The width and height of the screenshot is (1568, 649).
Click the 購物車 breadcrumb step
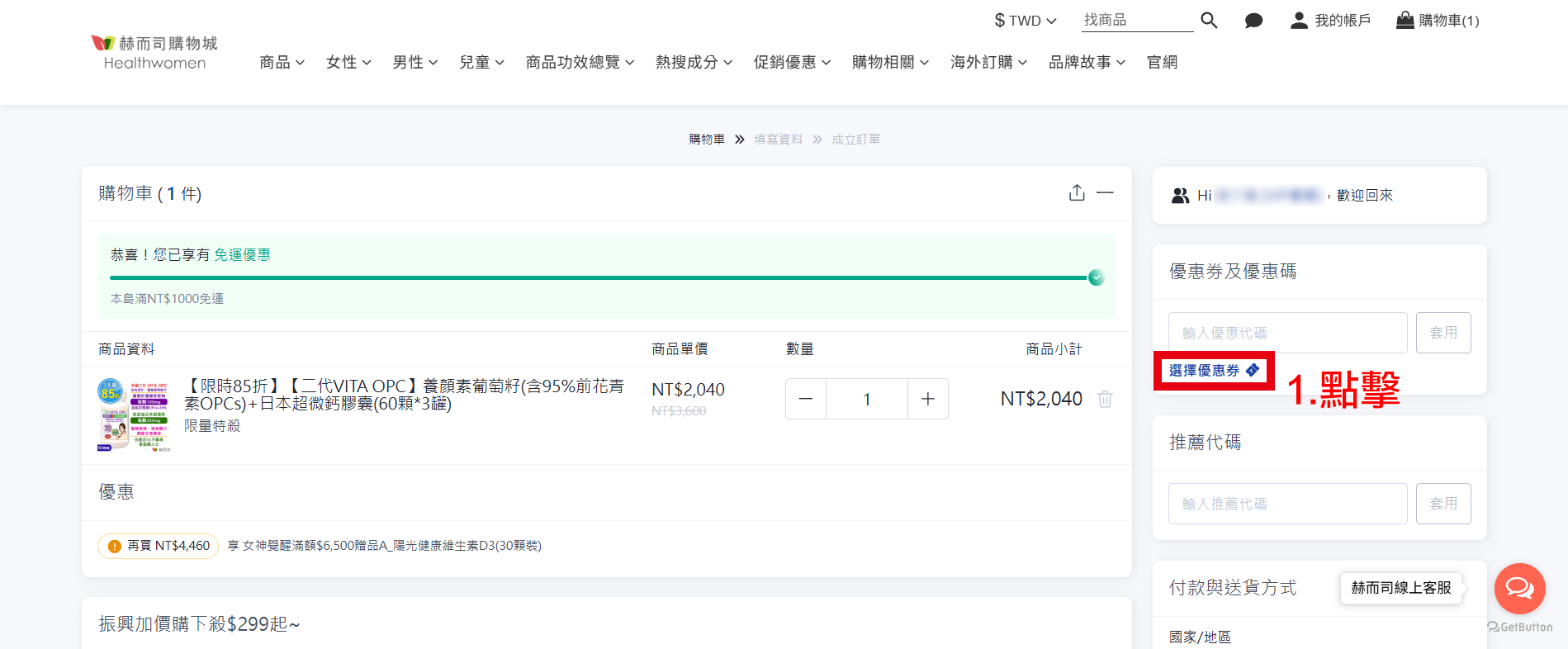[x=707, y=140]
